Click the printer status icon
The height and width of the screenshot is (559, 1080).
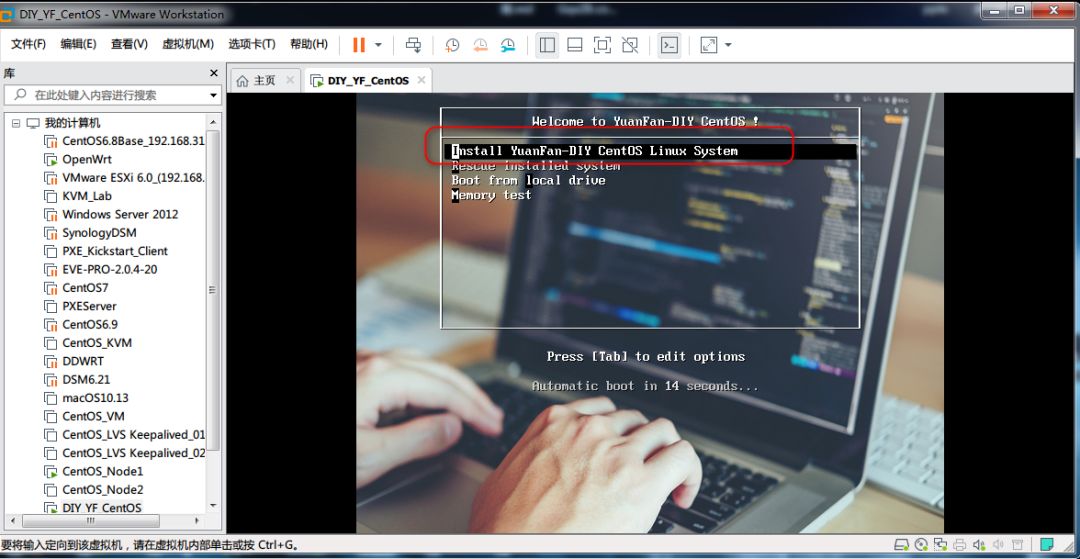click(961, 545)
